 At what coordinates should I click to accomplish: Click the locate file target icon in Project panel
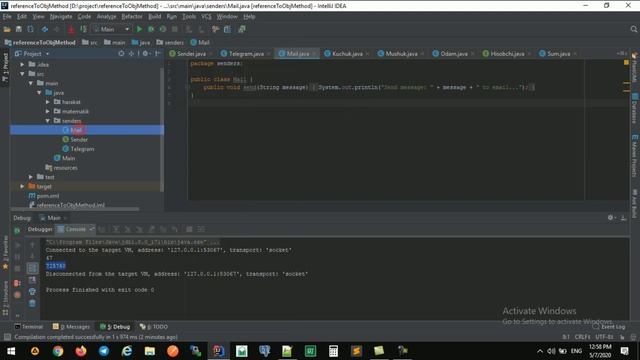point(121,53)
